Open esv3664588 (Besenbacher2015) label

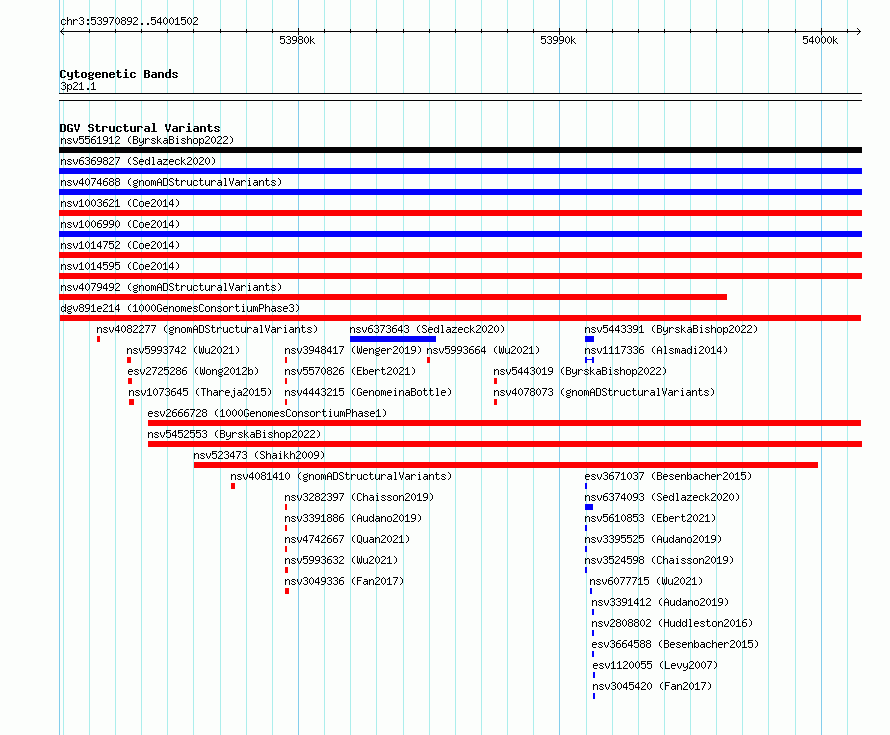click(675, 644)
